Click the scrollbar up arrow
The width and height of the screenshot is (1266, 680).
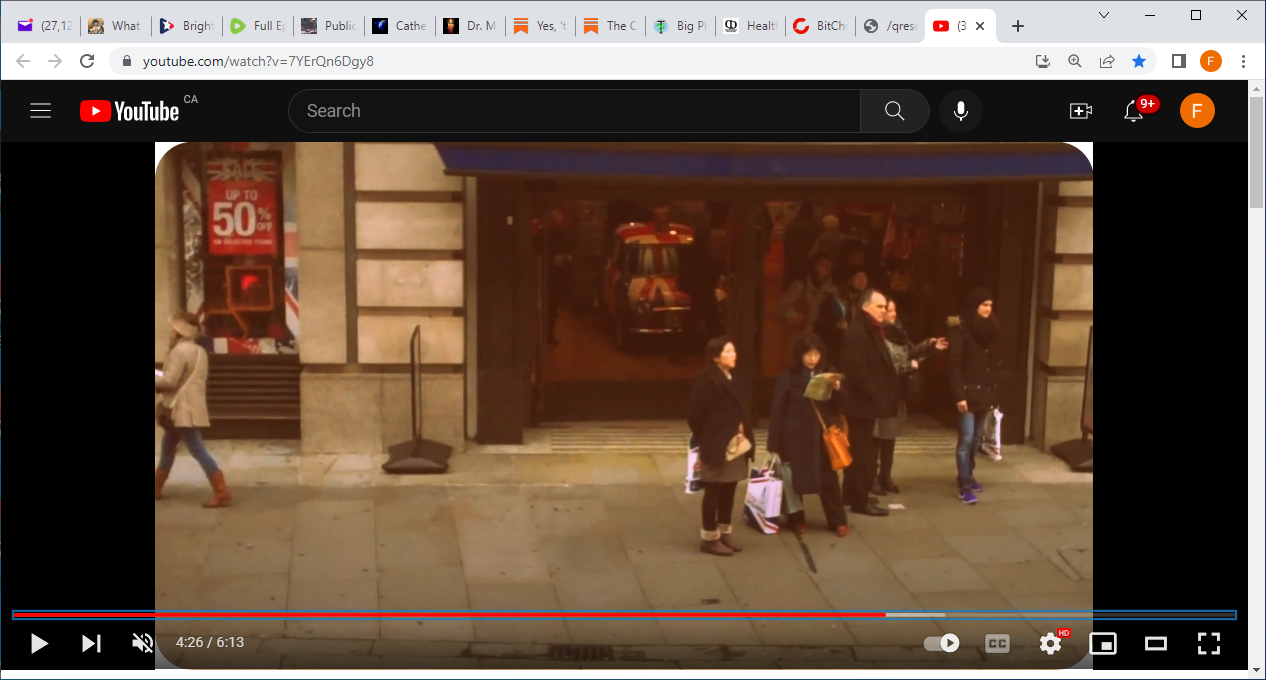[x=1257, y=88]
